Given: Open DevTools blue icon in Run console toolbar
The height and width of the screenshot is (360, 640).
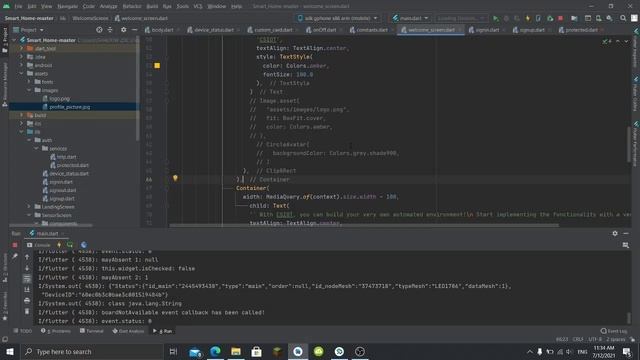Looking at the screenshot, I should [x=84, y=245].
